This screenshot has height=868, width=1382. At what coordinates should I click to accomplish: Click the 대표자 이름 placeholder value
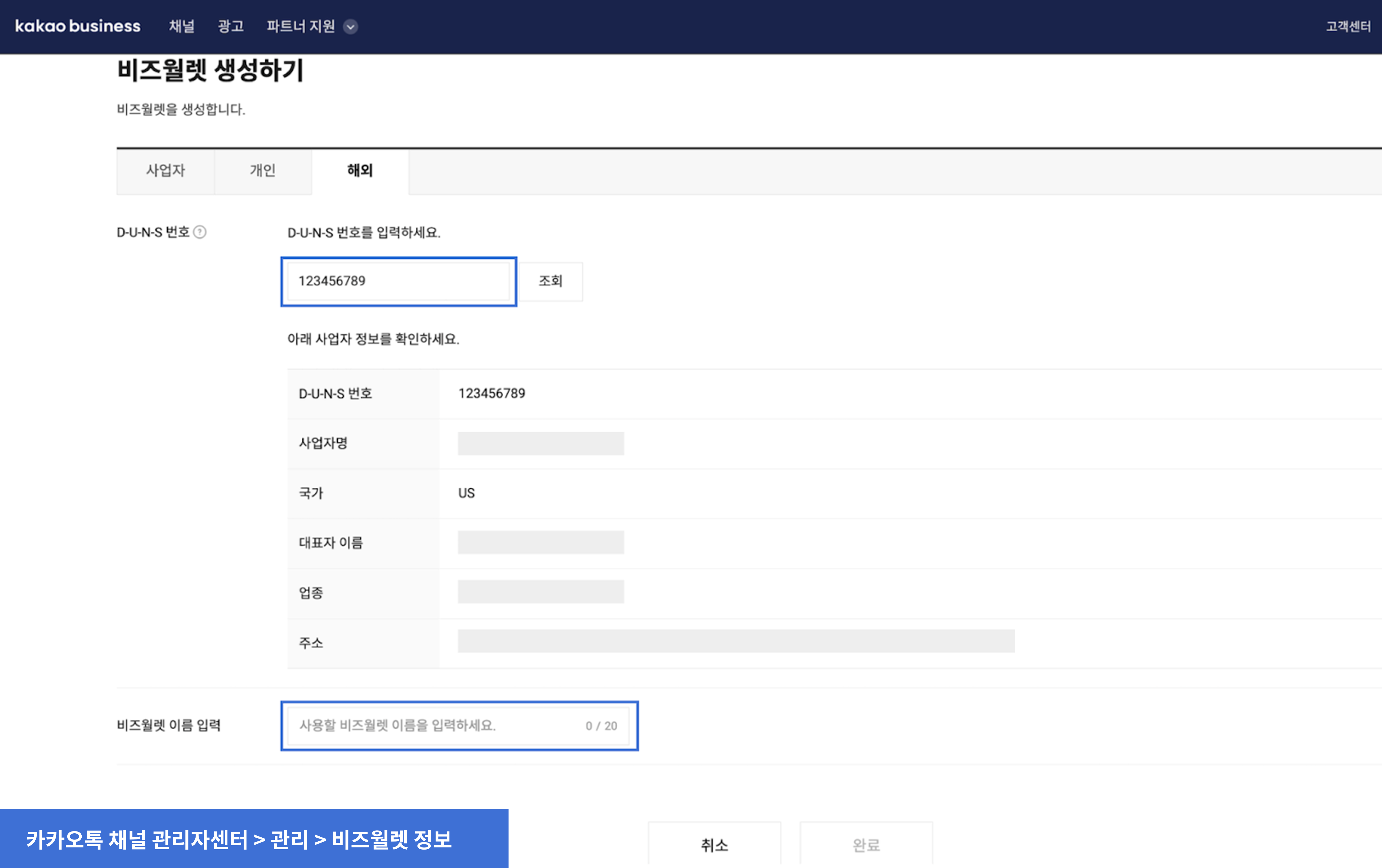tap(541, 543)
